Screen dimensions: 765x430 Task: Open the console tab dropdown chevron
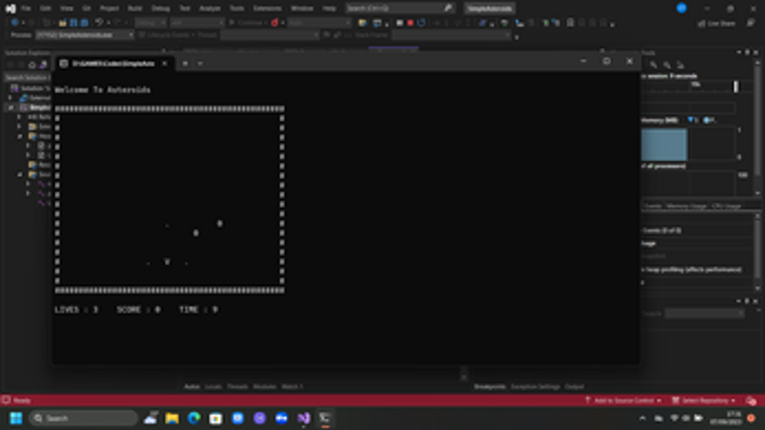click(x=200, y=63)
